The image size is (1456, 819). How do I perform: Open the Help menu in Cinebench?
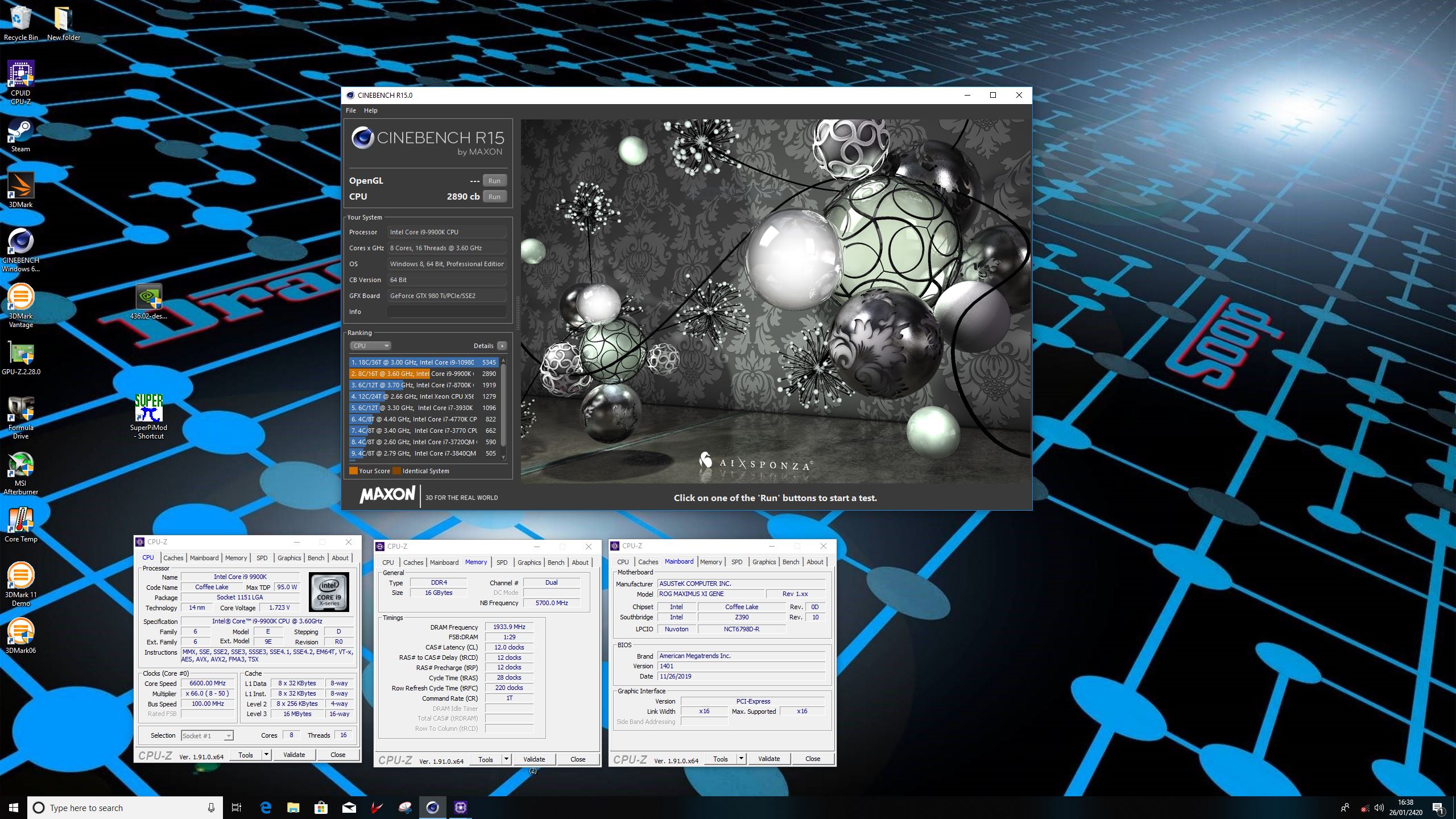370,110
